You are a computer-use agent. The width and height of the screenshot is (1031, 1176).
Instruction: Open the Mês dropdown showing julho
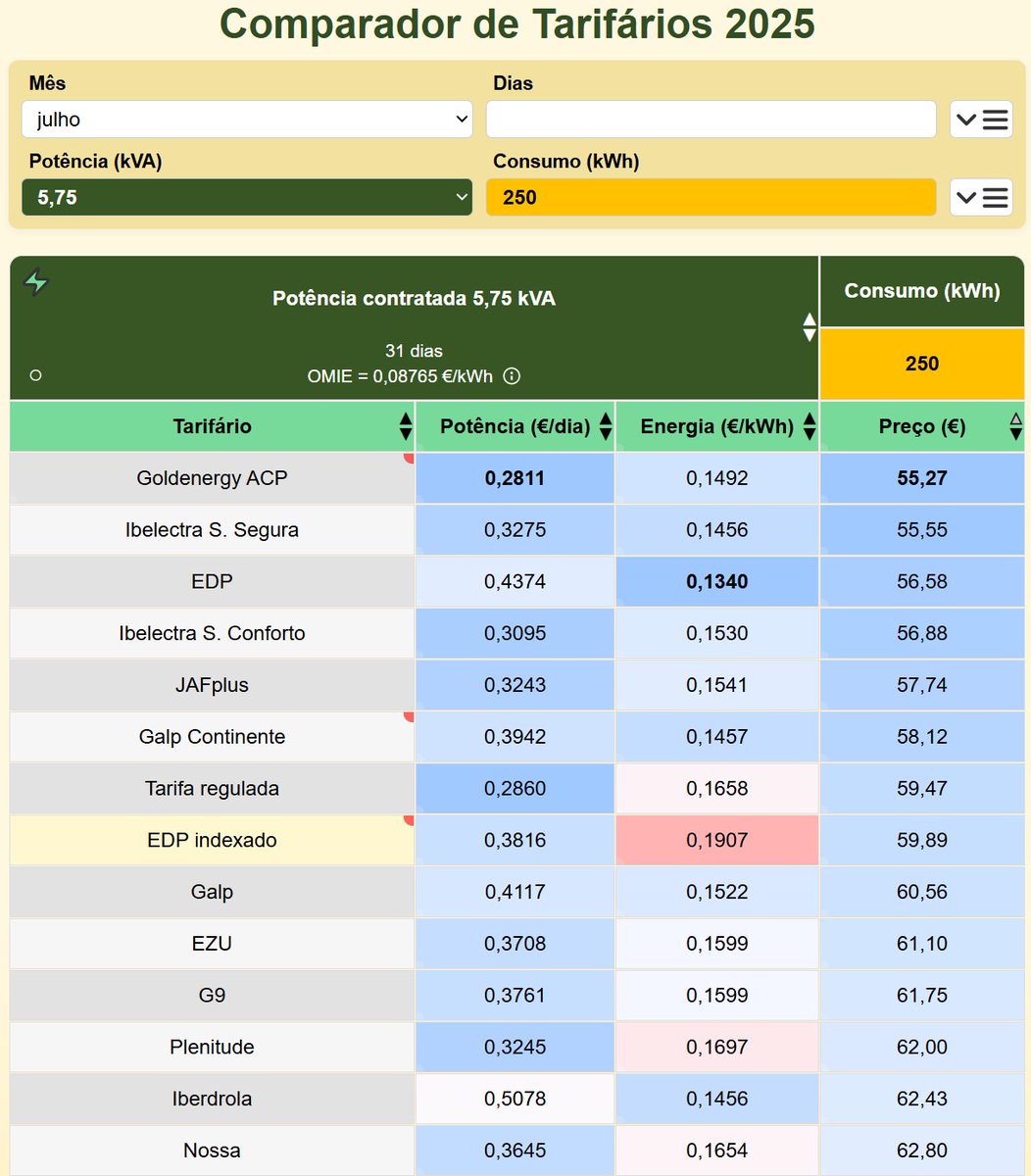click(x=247, y=120)
